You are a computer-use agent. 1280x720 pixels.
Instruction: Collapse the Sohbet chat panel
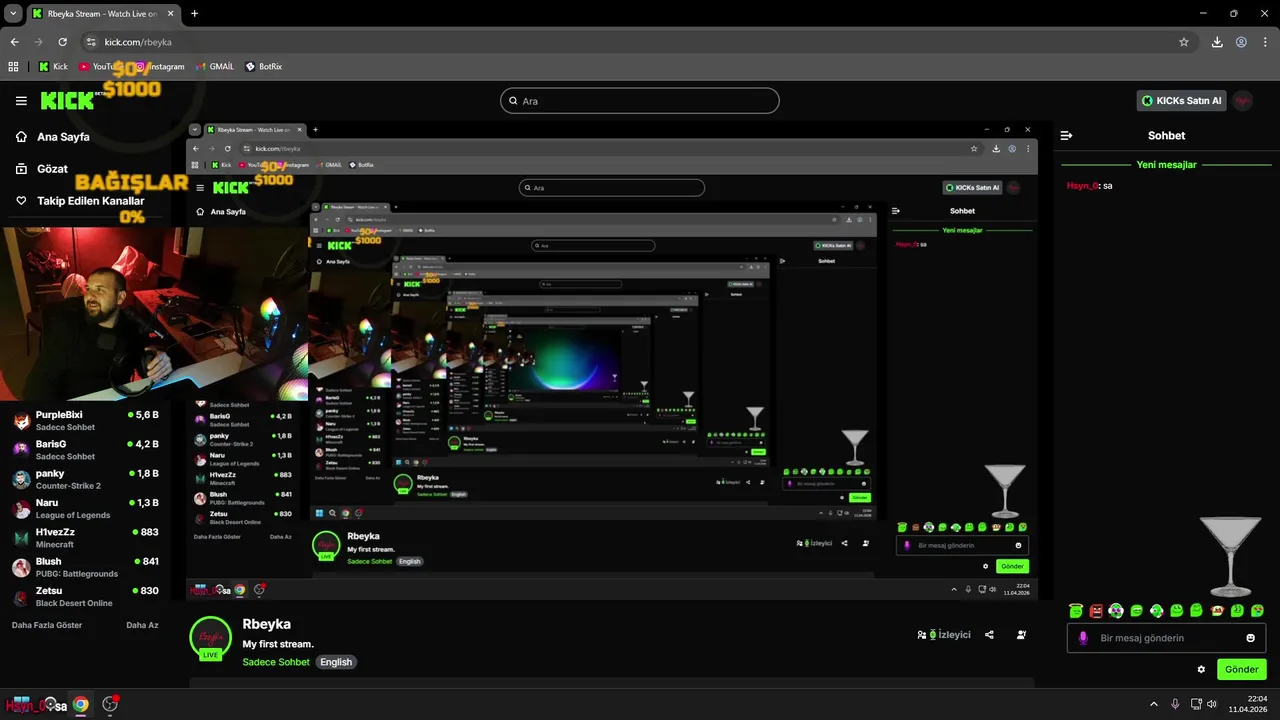1066,135
